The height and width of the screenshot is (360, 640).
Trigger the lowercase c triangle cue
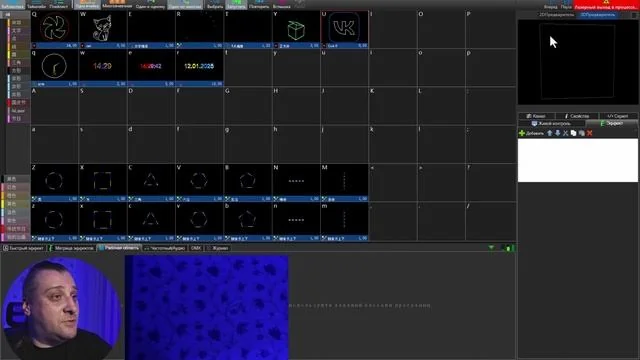tap(151, 222)
